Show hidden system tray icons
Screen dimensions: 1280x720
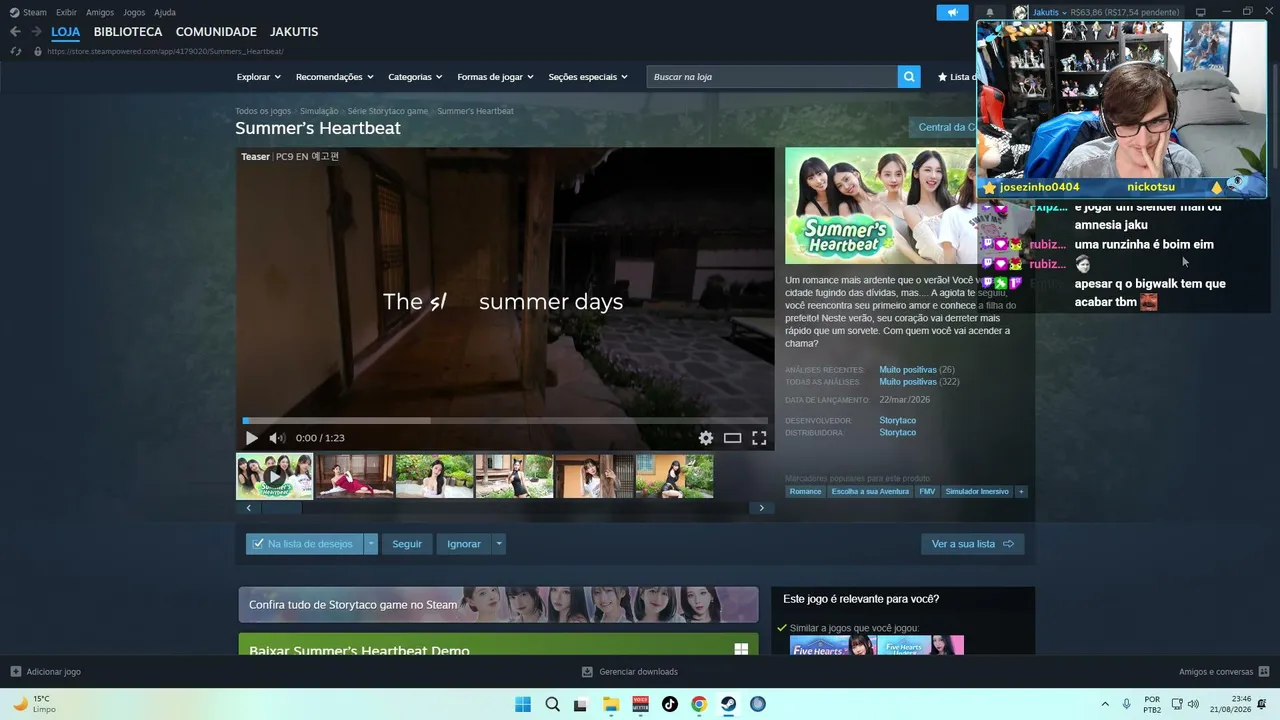click(1105, 704)
